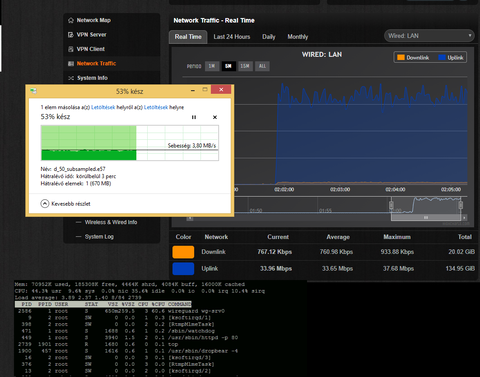480x377 pixels.
Task: Open System Log menu entry
Action: [99, 237]
